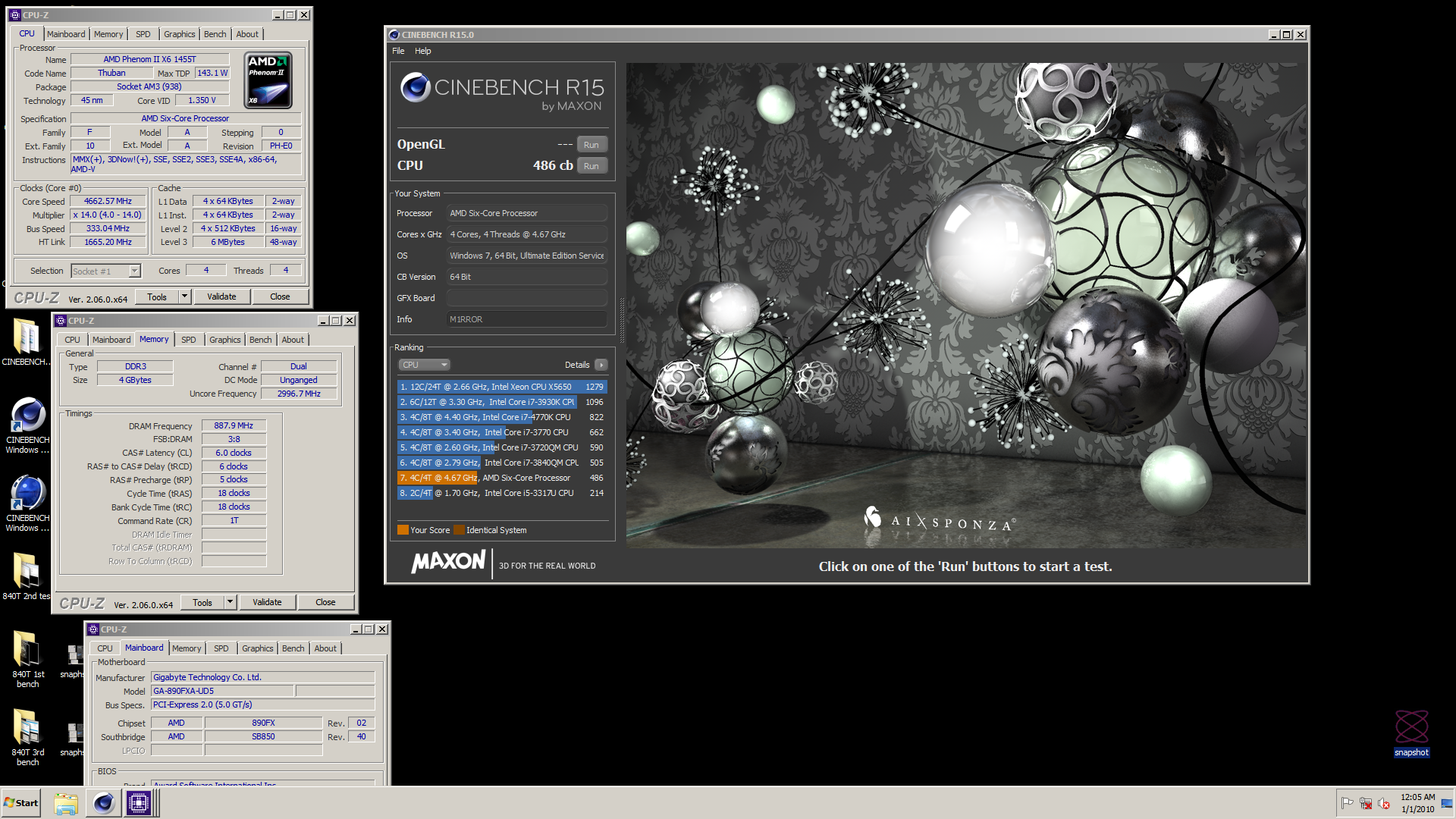
Task: Select the 840T 1st bench folder icon
Action: point(27,648)
